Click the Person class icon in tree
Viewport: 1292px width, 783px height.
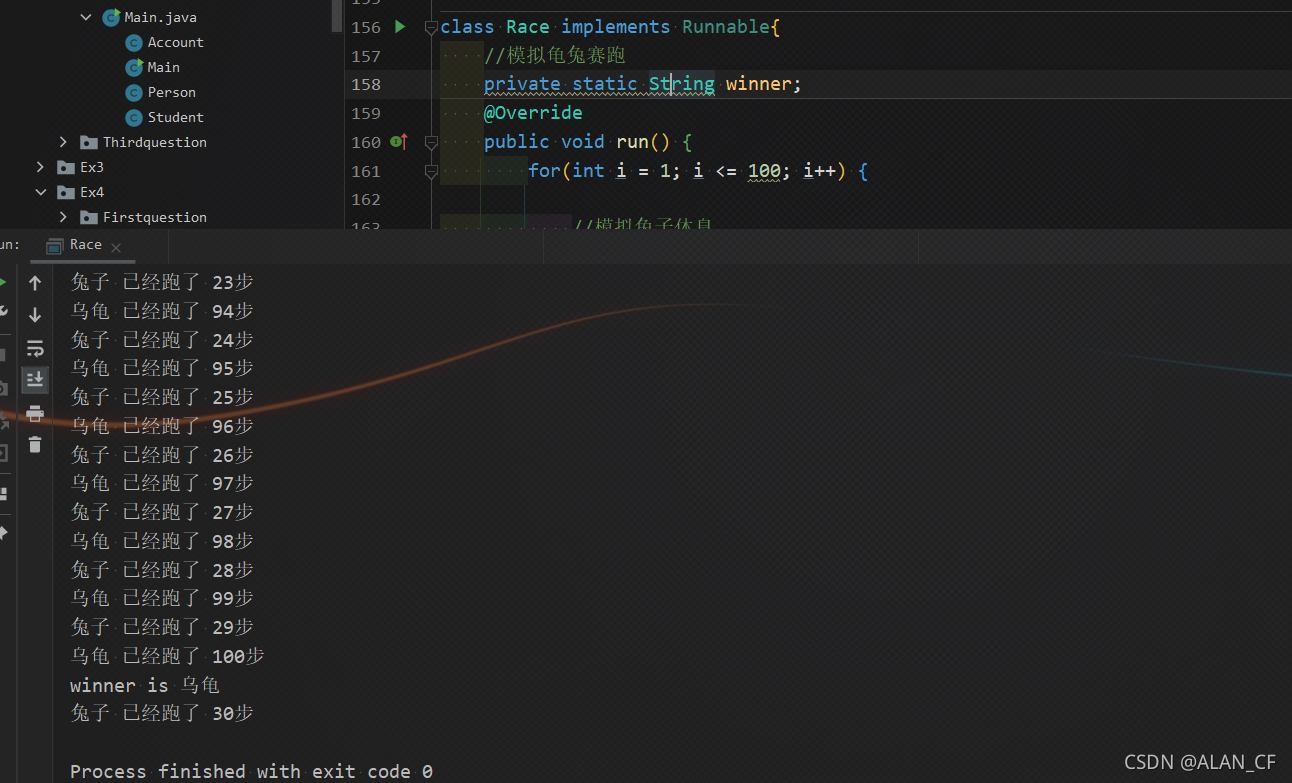point(134,92)
